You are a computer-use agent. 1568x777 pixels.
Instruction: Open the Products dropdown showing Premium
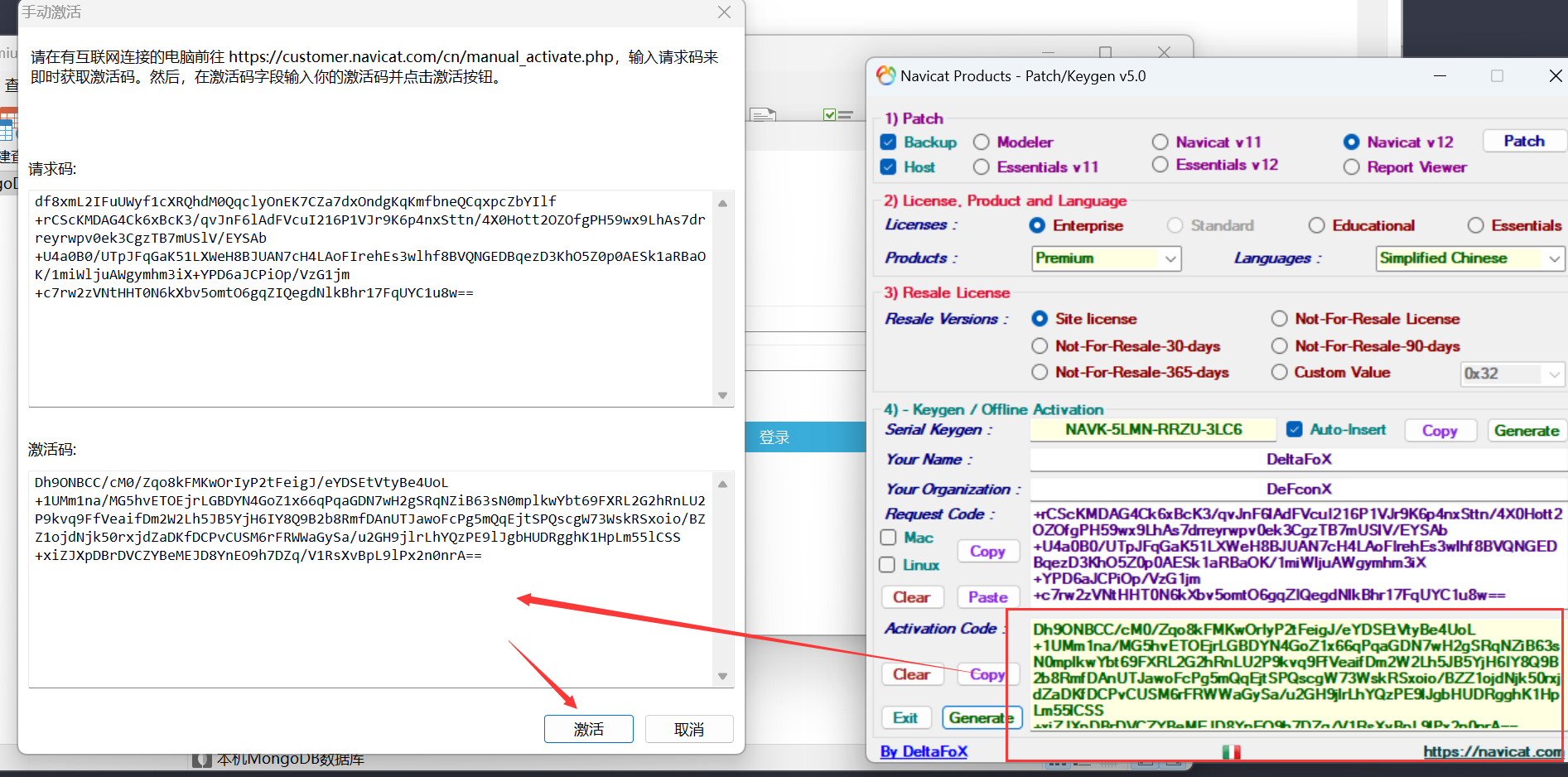[1107, 258]
